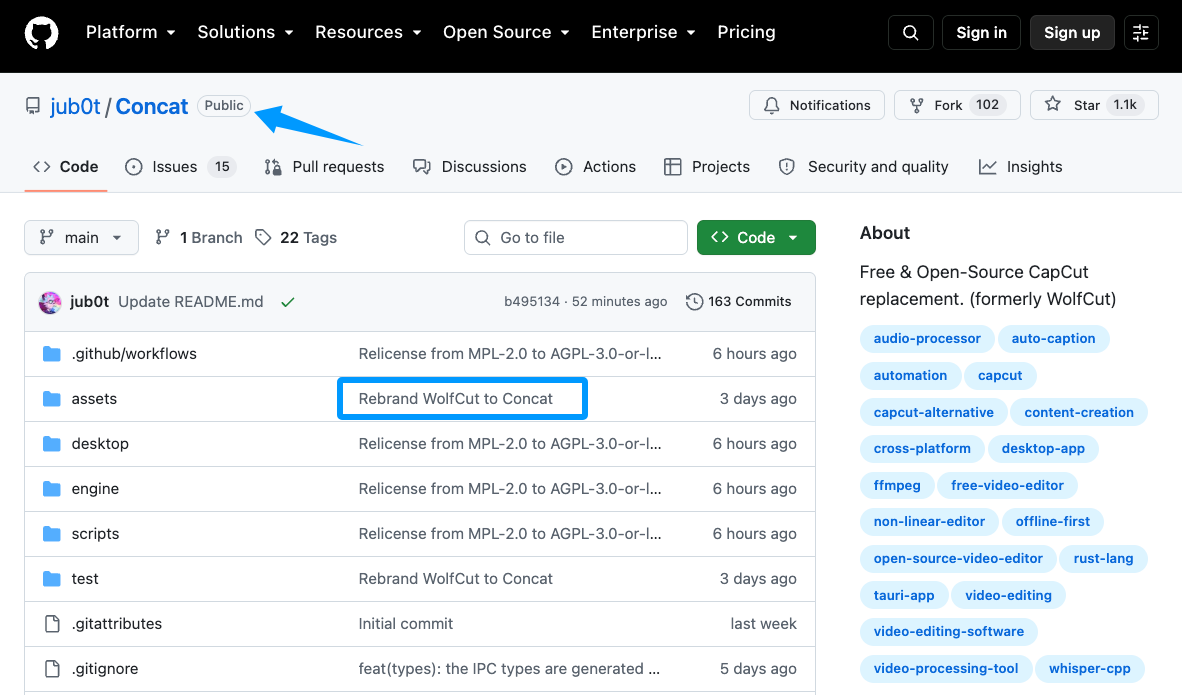The height and width of the screenshot is (695, 1182).
Task: Click jub0t author name in commit row
Action: 89,302
